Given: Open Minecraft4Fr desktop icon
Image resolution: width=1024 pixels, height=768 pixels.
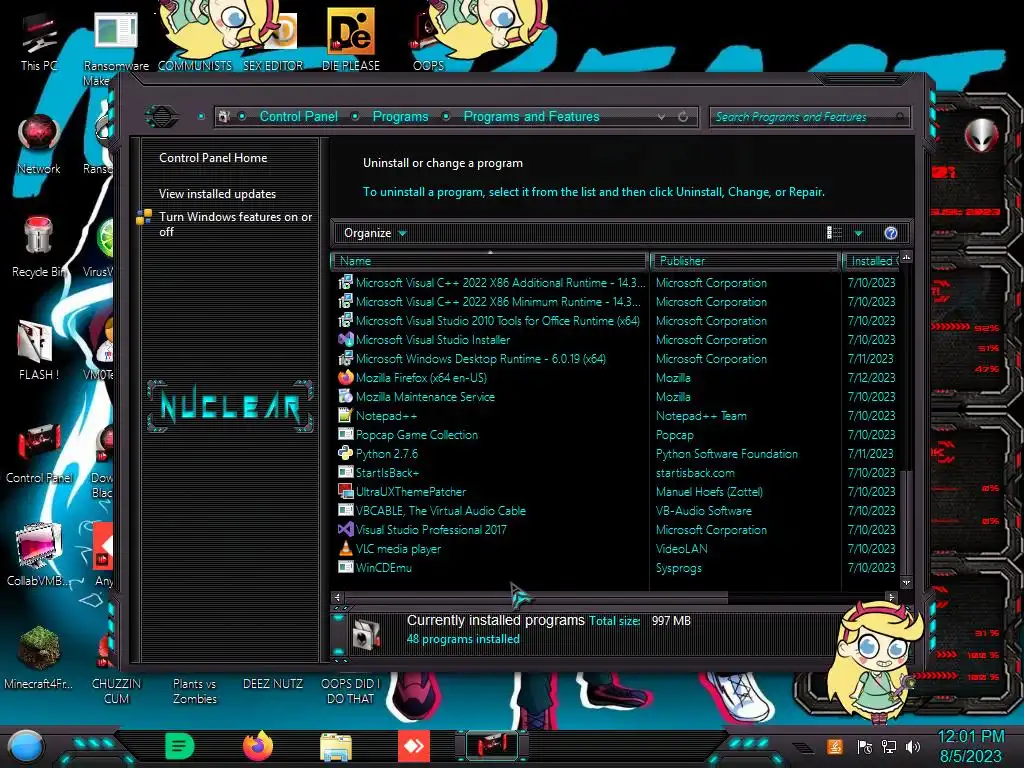Looking at the screenshot, I should coord(39,658).
